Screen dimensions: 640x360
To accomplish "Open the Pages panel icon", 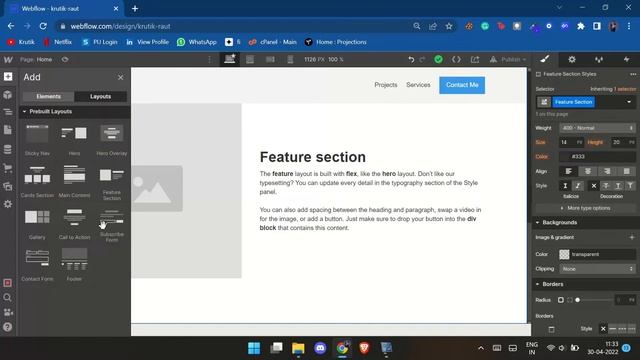I will point(8,130).
